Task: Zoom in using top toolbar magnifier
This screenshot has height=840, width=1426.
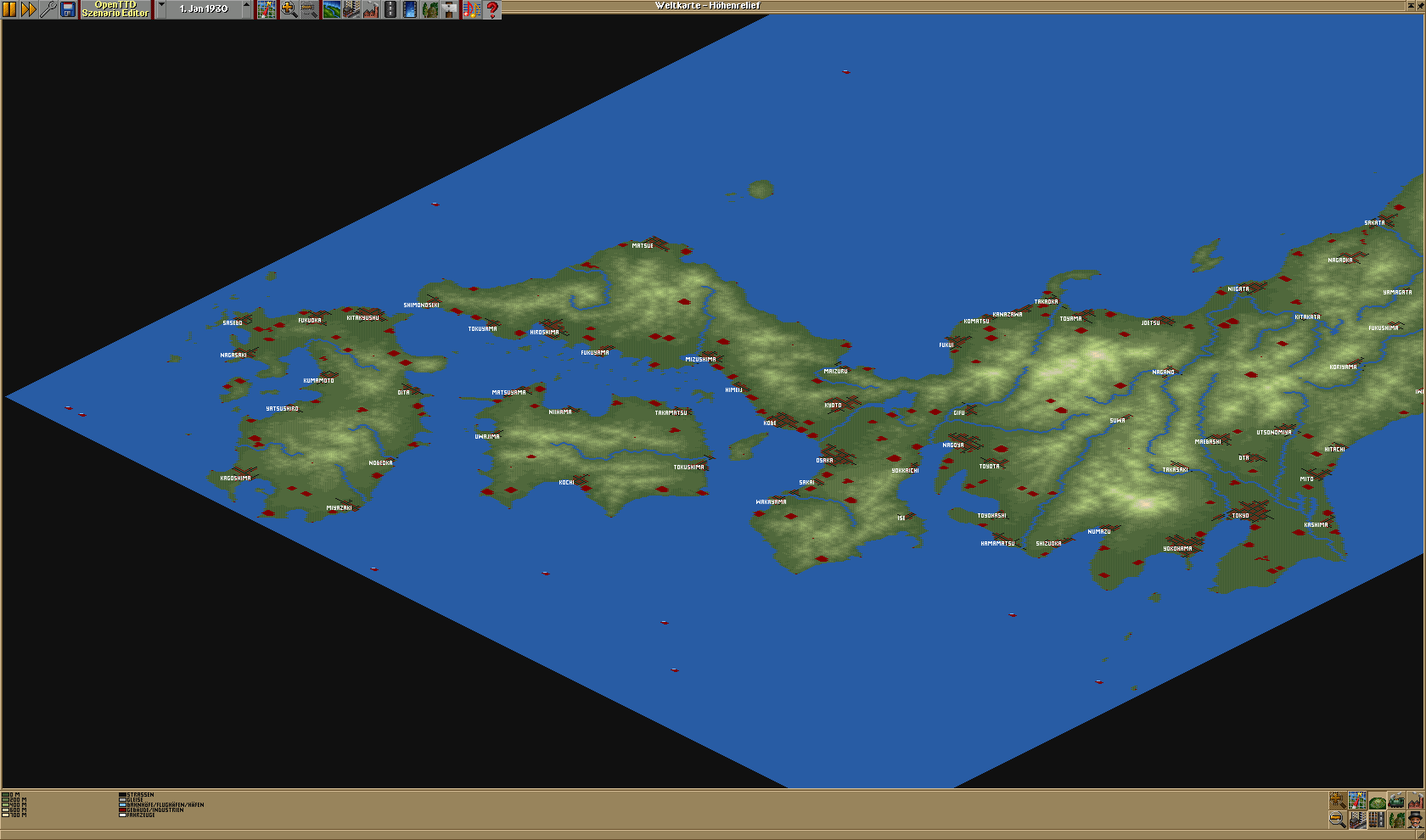Action: [289, 9]
